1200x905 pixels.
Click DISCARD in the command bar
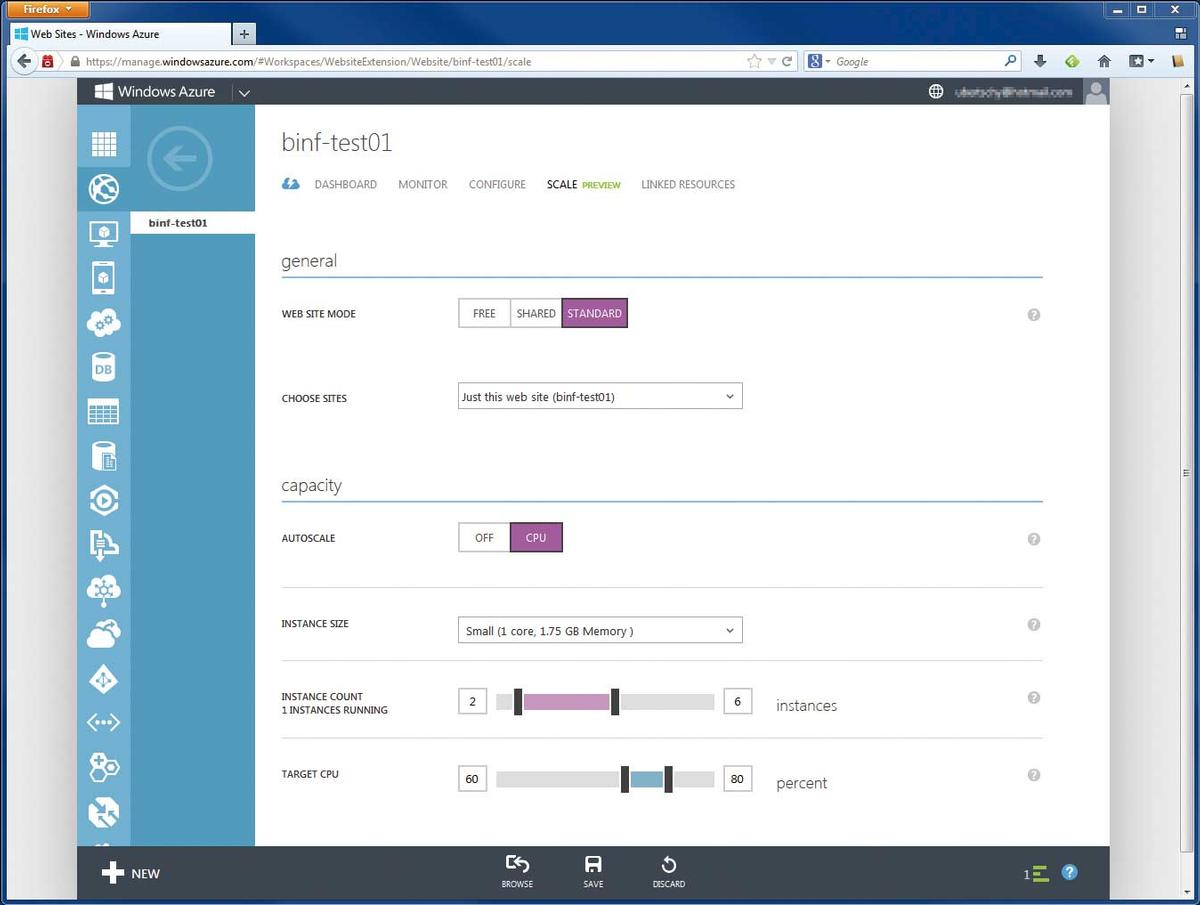point(669,871)
